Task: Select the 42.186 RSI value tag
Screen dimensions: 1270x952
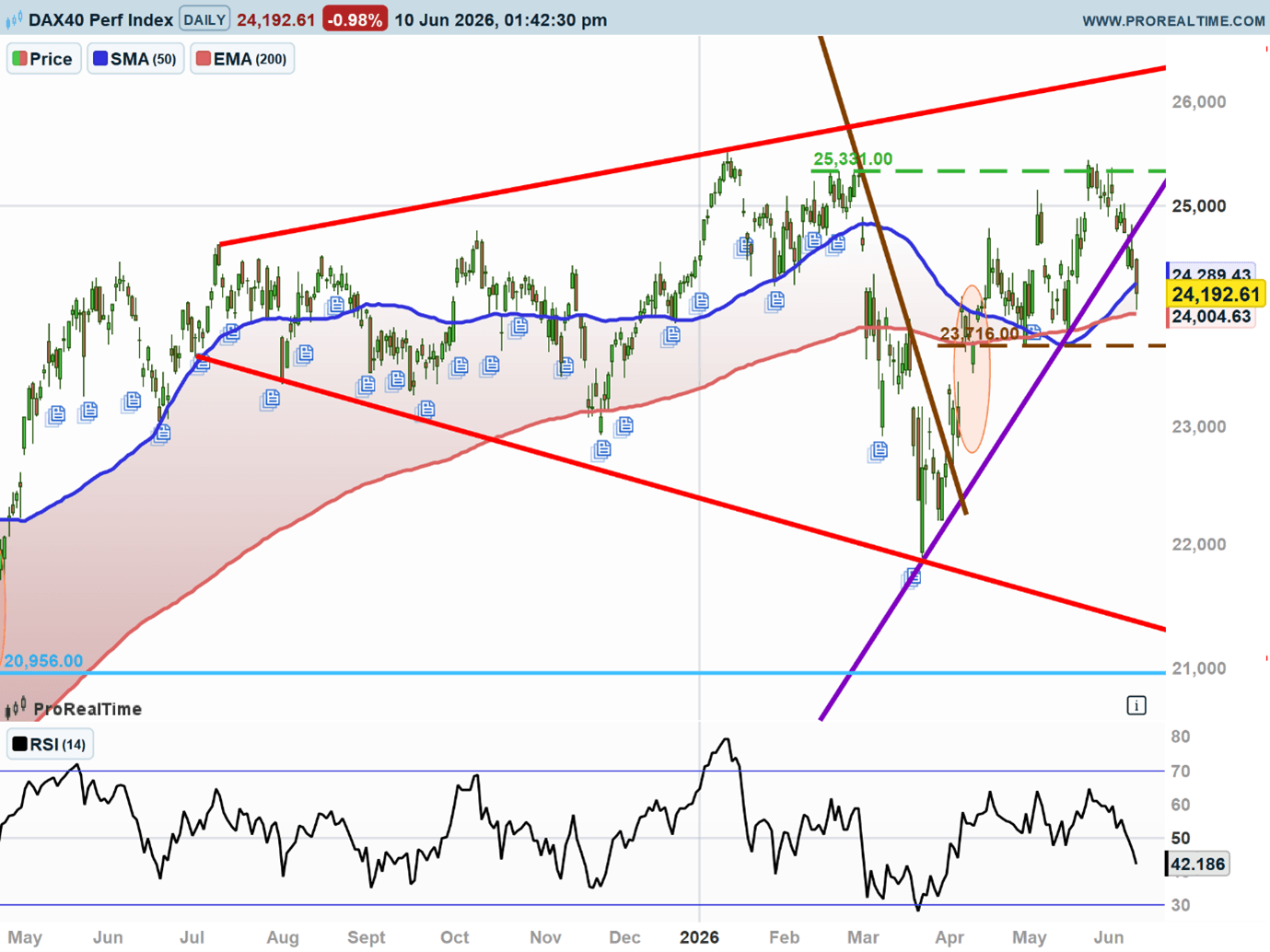Action: (1197, 864)
